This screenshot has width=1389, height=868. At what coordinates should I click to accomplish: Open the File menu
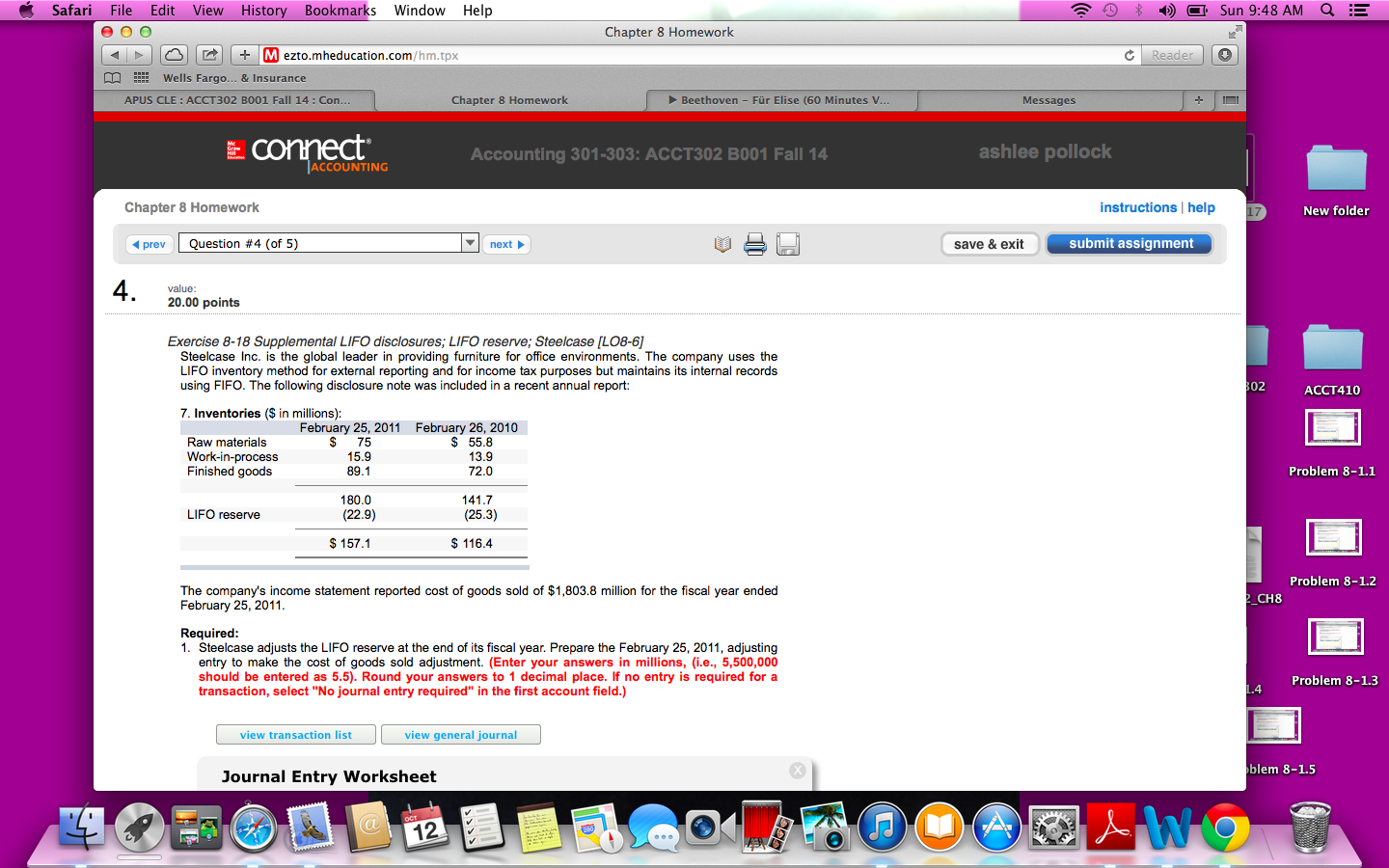(x=122, y=11)
